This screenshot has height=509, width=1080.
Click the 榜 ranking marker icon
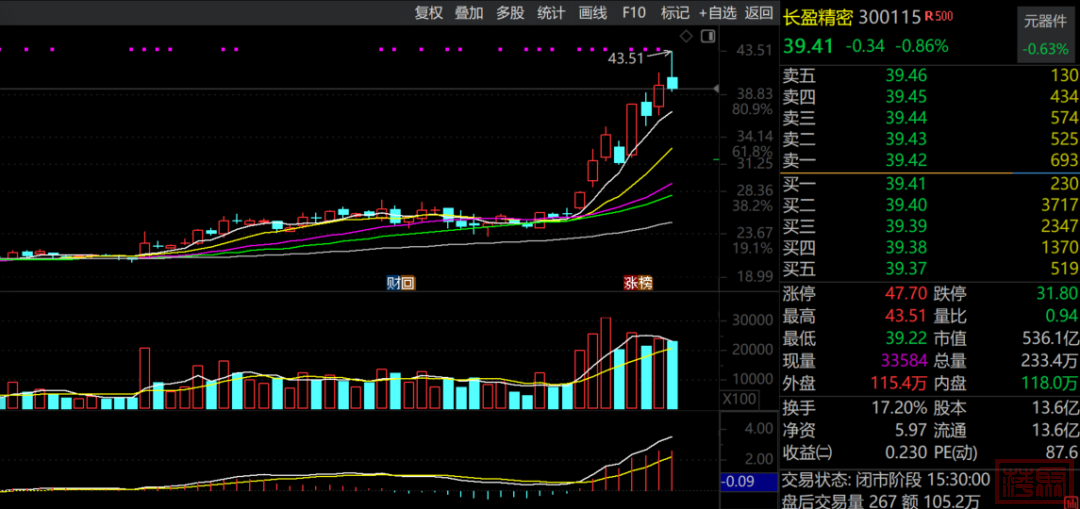pyautogui.click(x=645, y=283)
